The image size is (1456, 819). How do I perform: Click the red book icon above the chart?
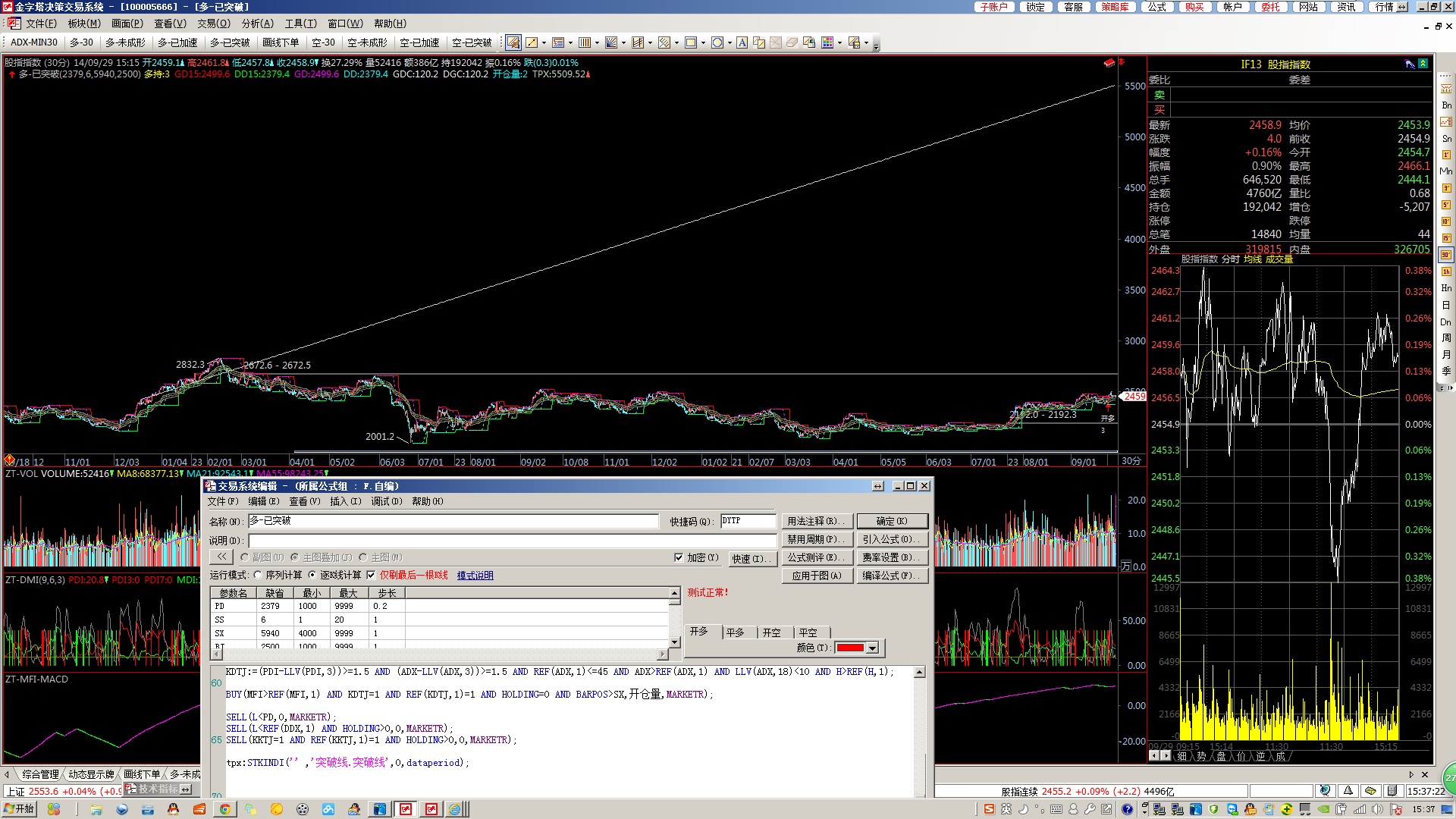point(1109,62)
